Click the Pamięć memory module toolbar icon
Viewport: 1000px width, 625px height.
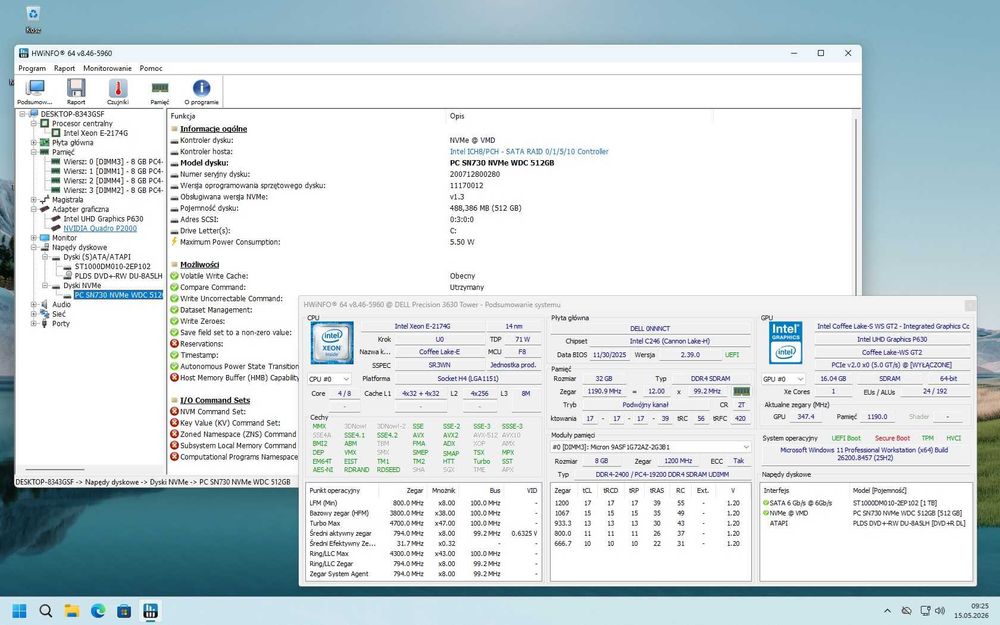coord(159,91)
